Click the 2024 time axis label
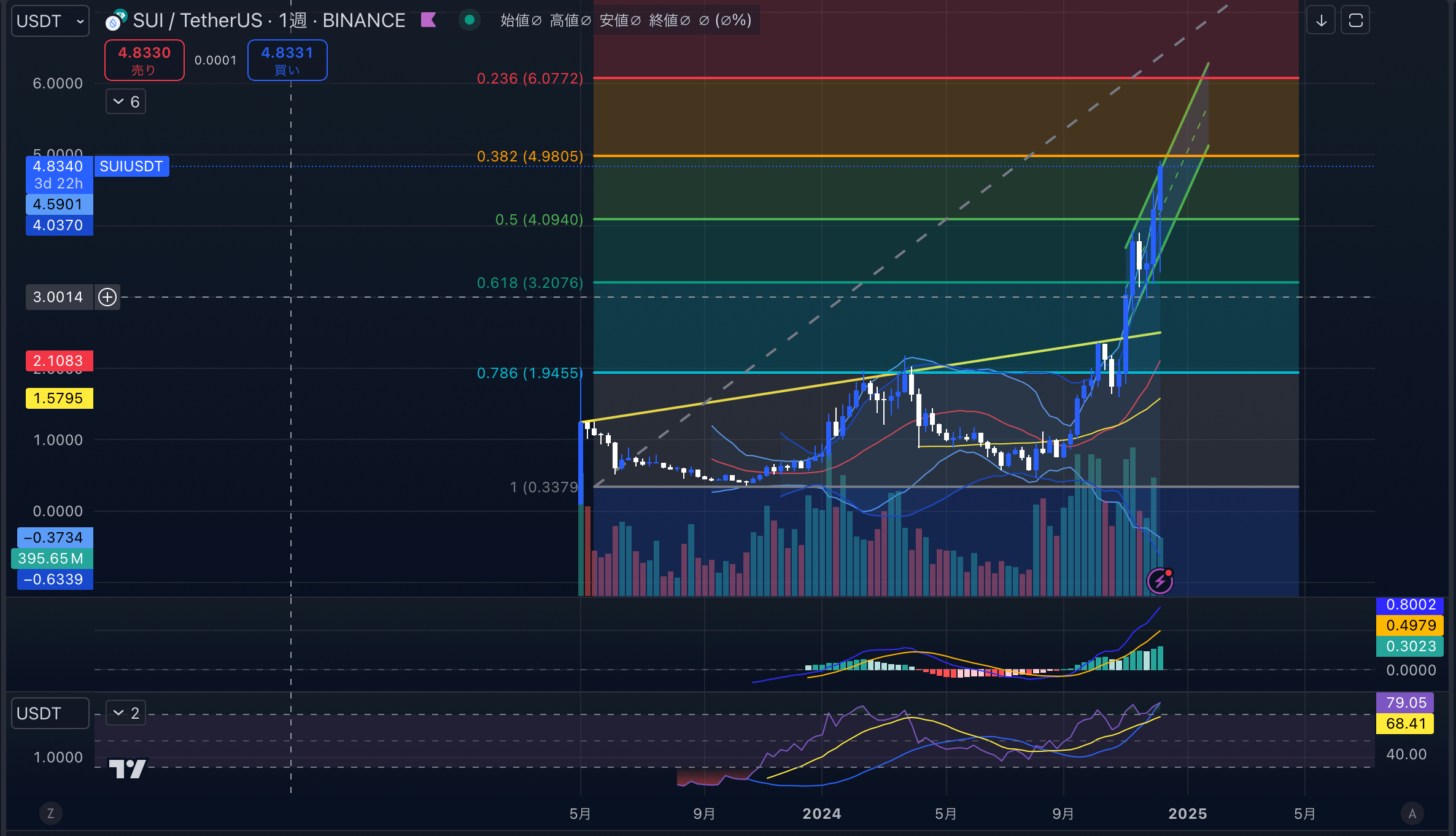 click(821, 814)
